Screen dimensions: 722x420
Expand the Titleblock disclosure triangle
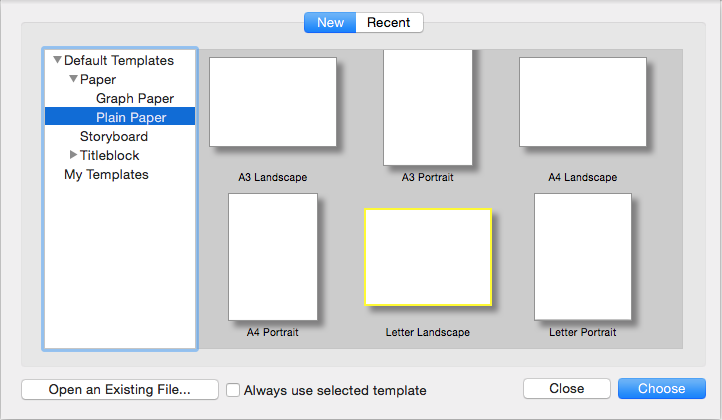click(73, 155)
